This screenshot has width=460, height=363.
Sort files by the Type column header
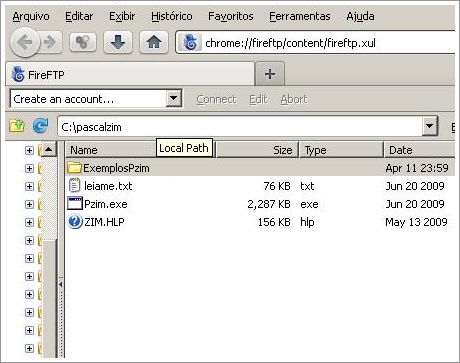(341, 150)
